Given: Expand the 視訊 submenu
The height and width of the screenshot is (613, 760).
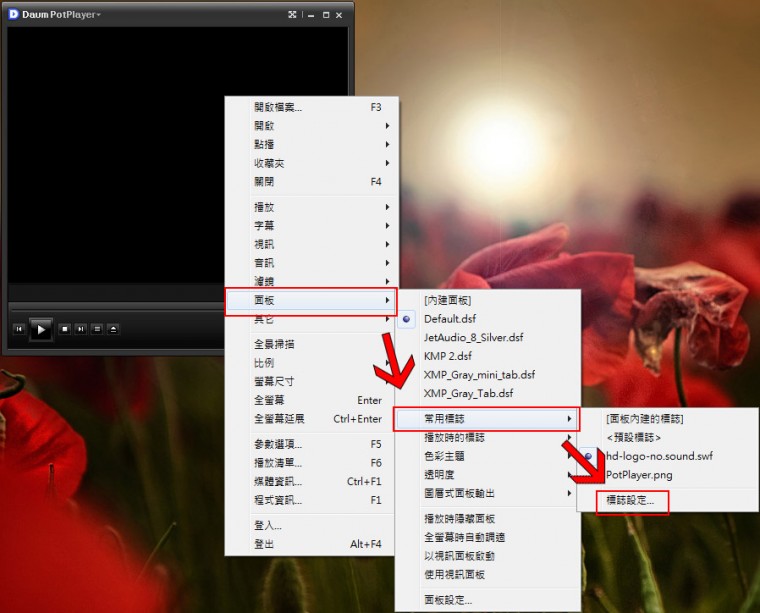Looking at the screenshot, I should pyautogui.click(x=312, y=244).
